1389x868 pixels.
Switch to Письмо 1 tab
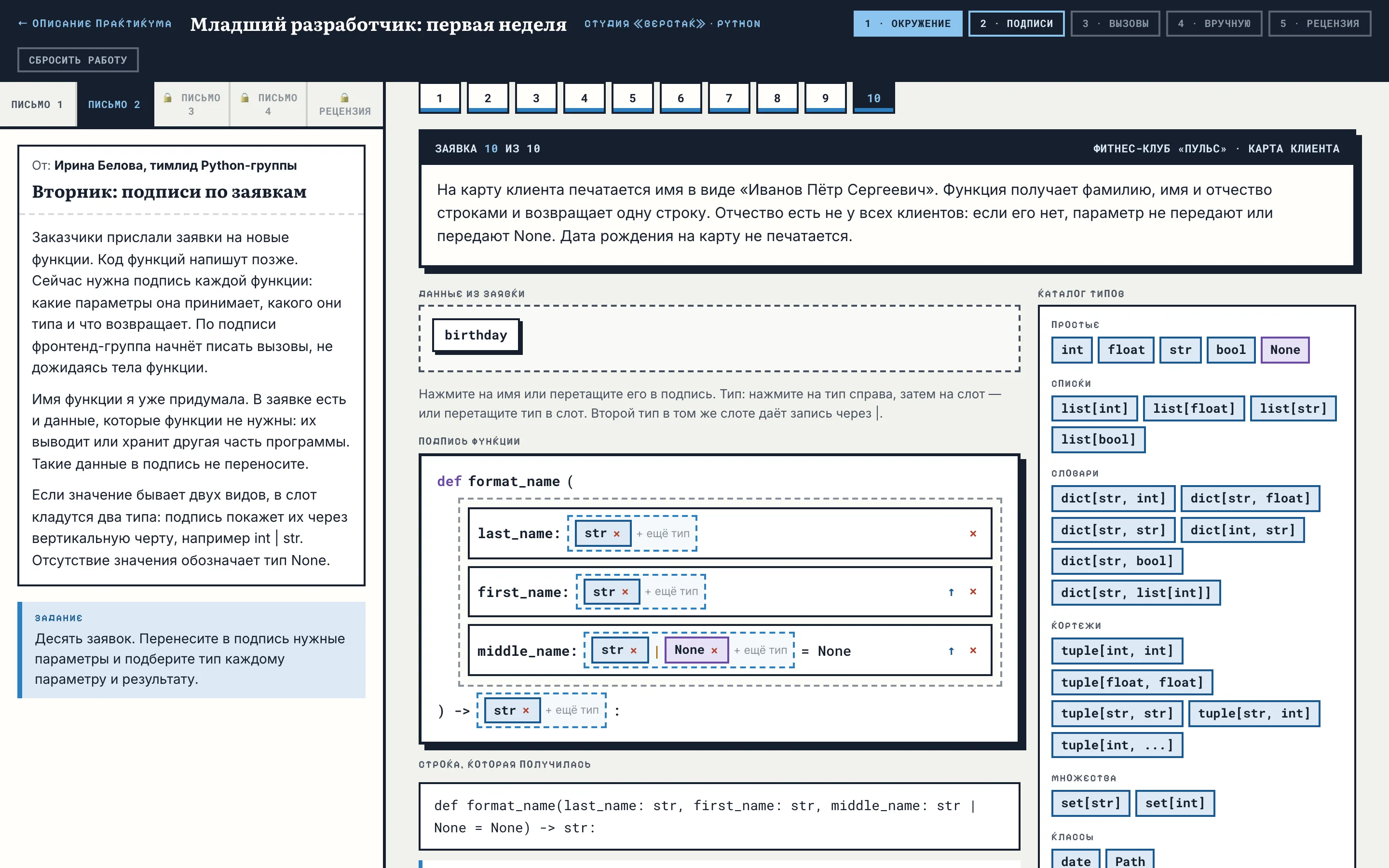[x=38, y=105]
